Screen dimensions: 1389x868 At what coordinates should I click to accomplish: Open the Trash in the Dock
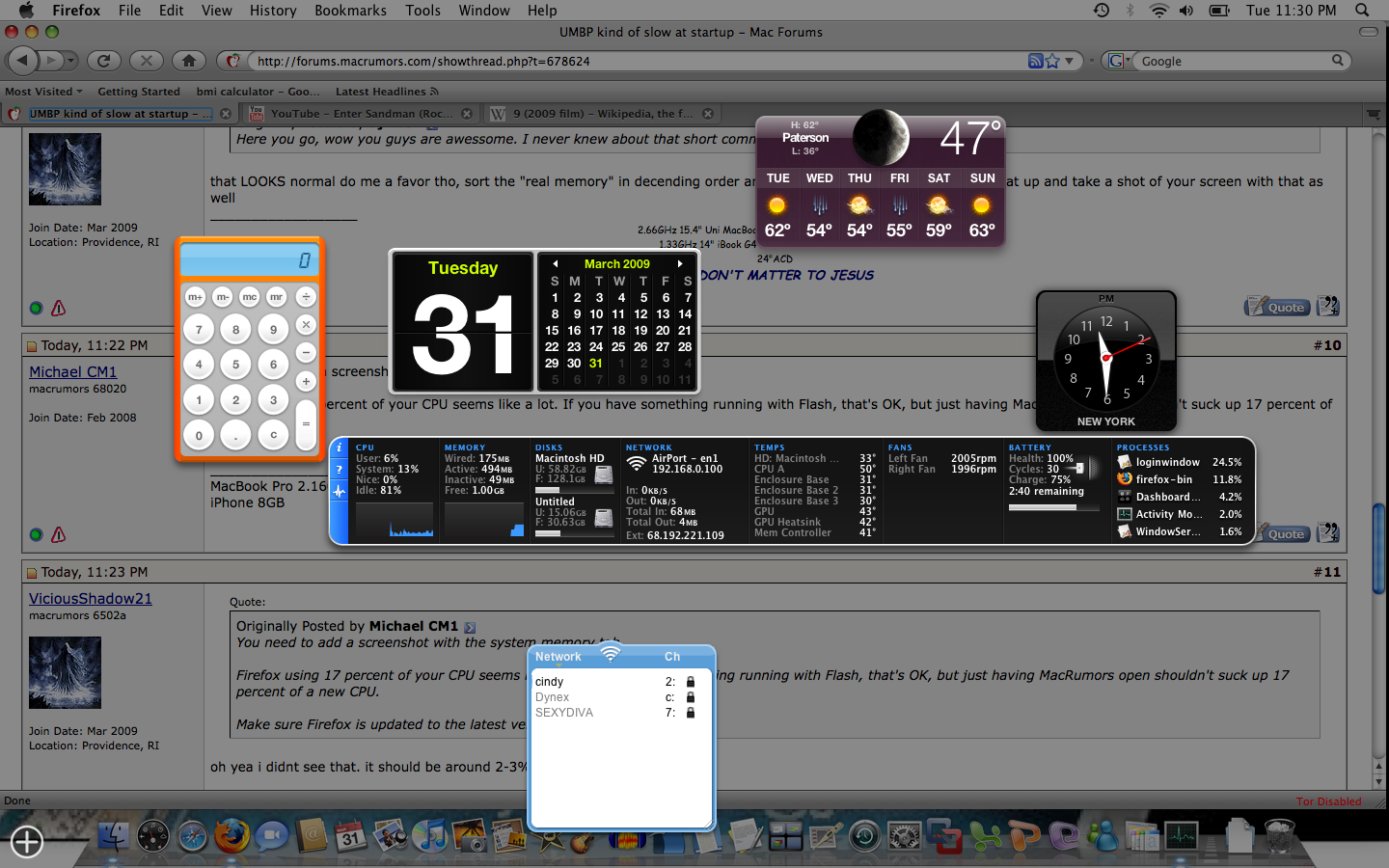tap(1279, 836)
